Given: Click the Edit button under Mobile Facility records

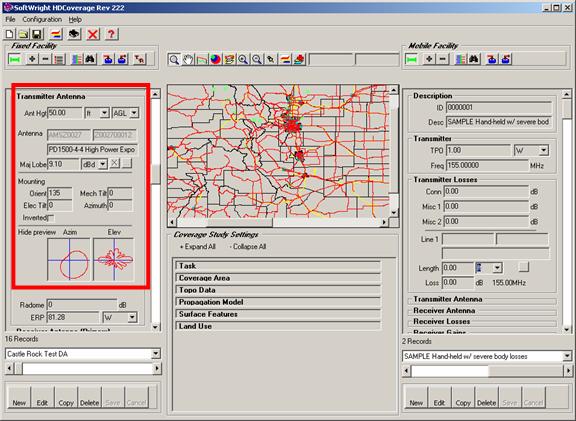Looking at the screenshot, I should (x=439, y=397).
